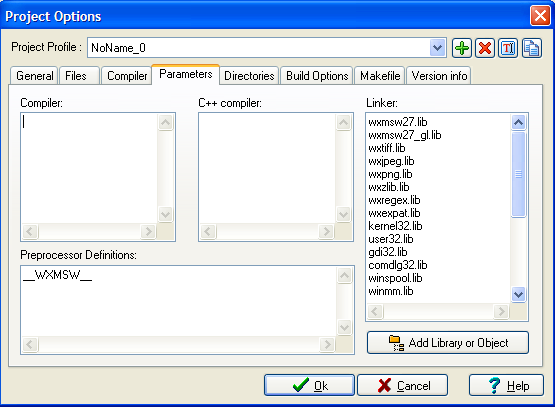Click inside the Preprocessor Definitions text area
The width and height of the screenshot is (555, 407).
tap(179, 301)
